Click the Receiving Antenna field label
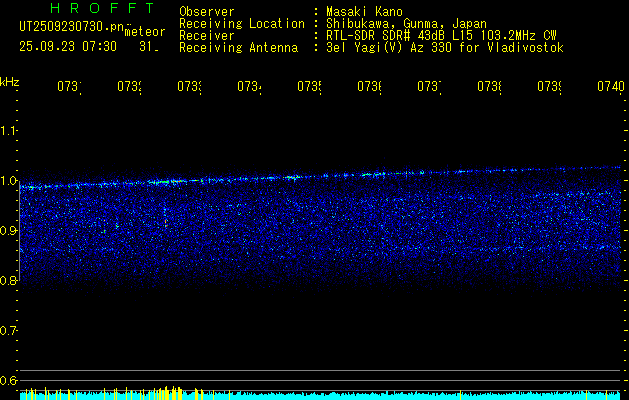 [238, 47]
